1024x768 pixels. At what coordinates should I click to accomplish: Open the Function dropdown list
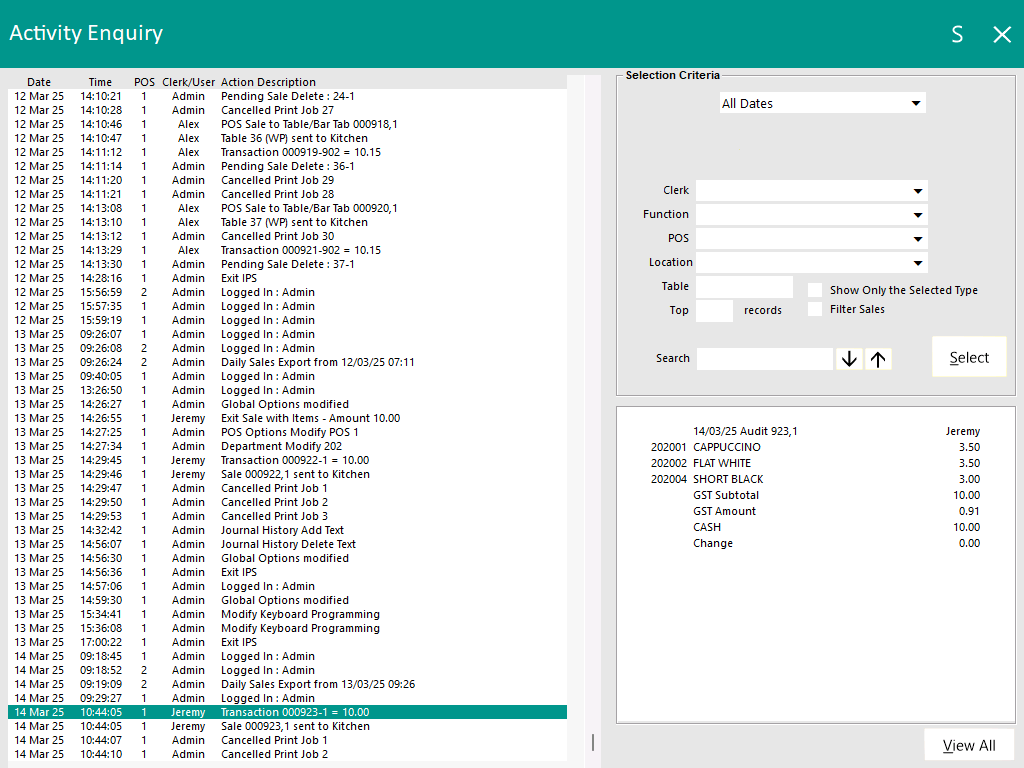point(811,215)
